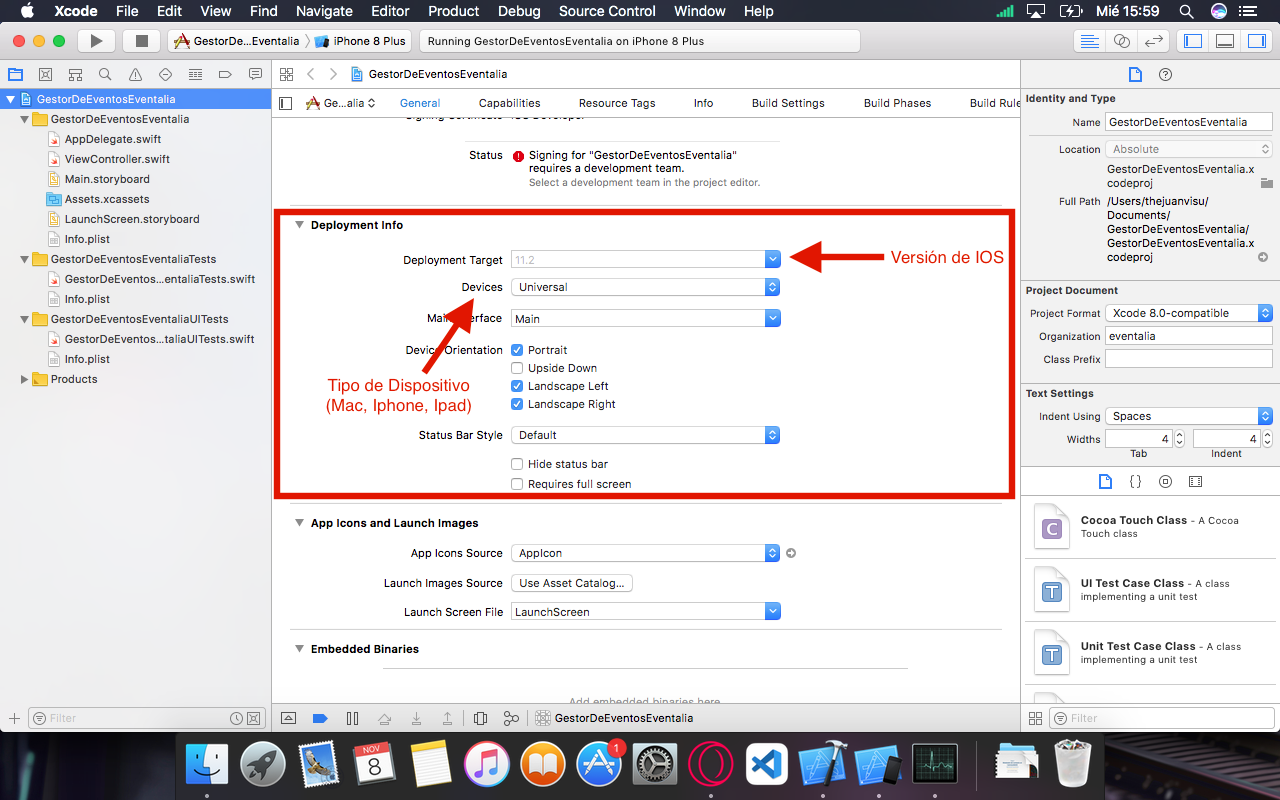Switch to the Build Settings tab
Image resolution: width=1280 pixels, height=800 pixels.
tap(788, 103)
